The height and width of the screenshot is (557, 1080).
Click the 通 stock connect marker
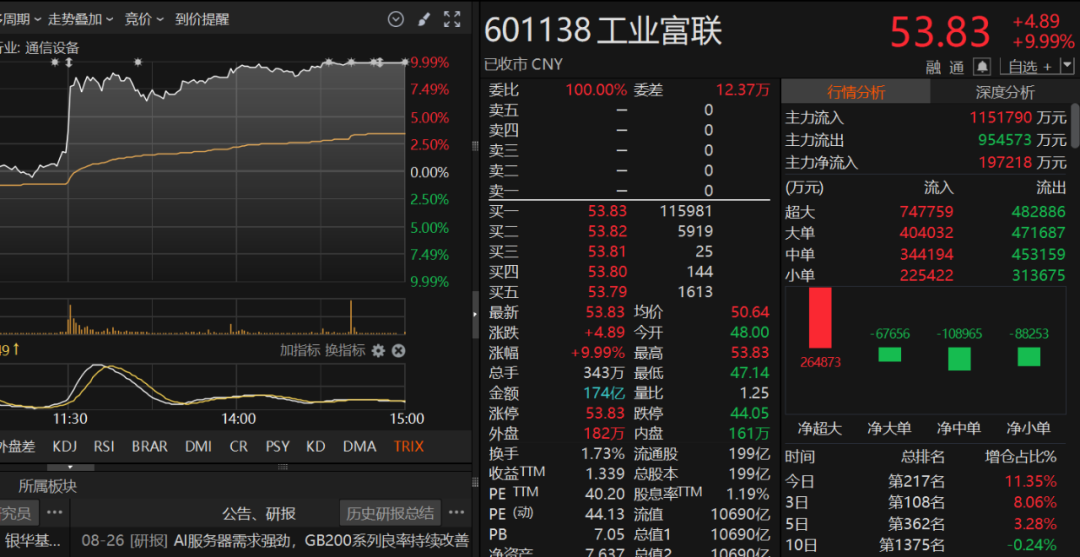pos(956,67)
